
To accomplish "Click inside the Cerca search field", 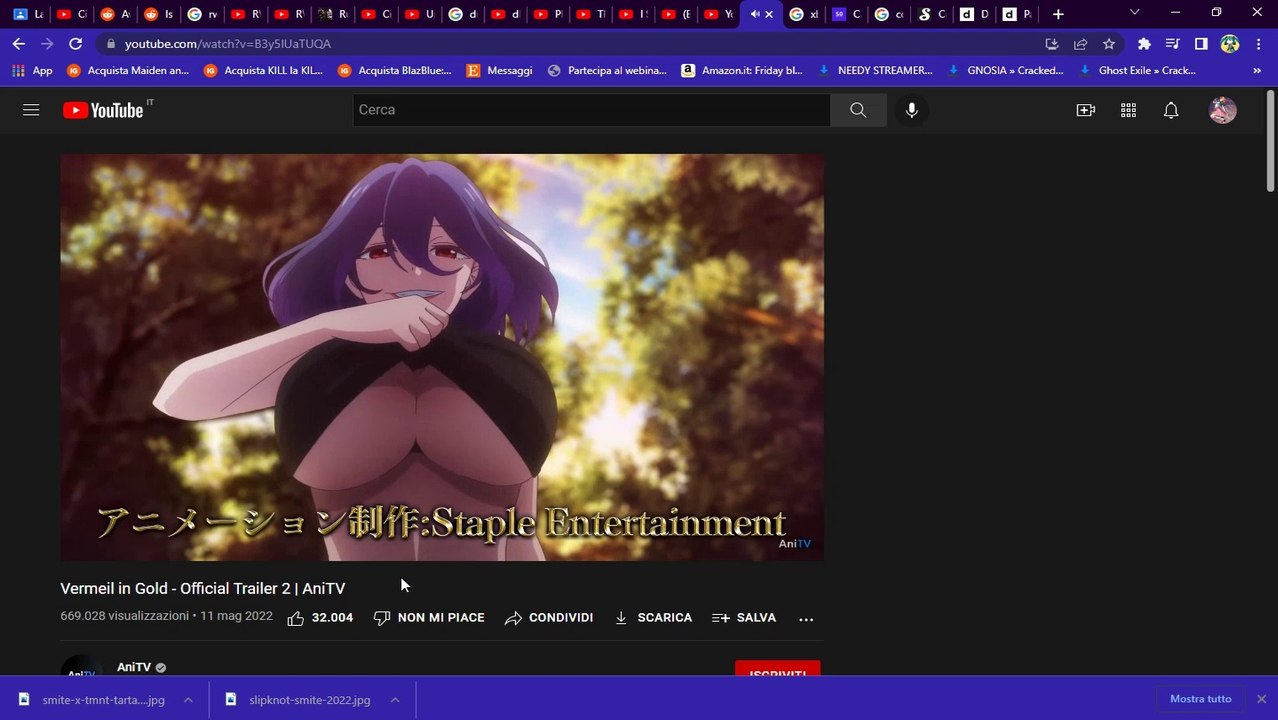I will point(591,110).
